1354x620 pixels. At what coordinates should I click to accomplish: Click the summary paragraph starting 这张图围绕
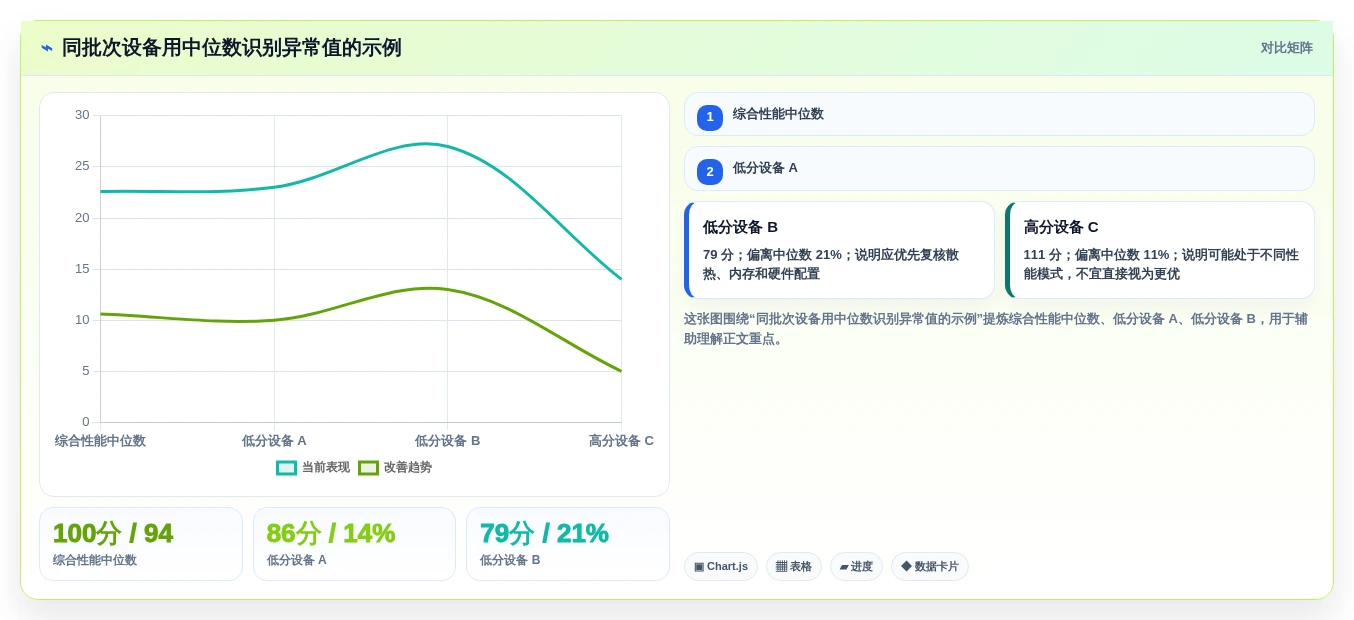pos(995,329)
